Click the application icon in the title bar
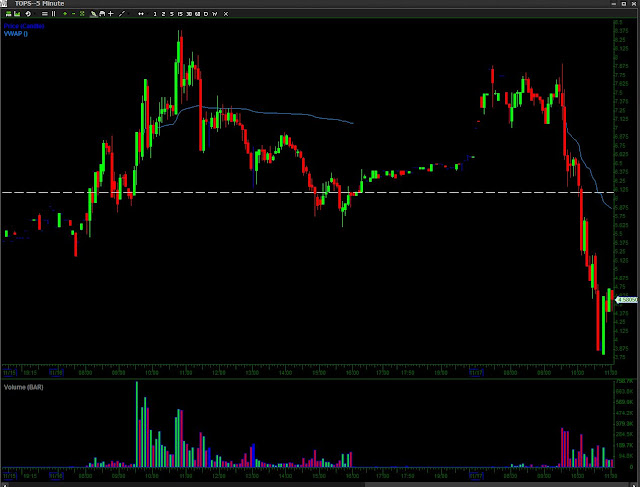The height and width of the screenshot is (487, 640). click(4, 3)
